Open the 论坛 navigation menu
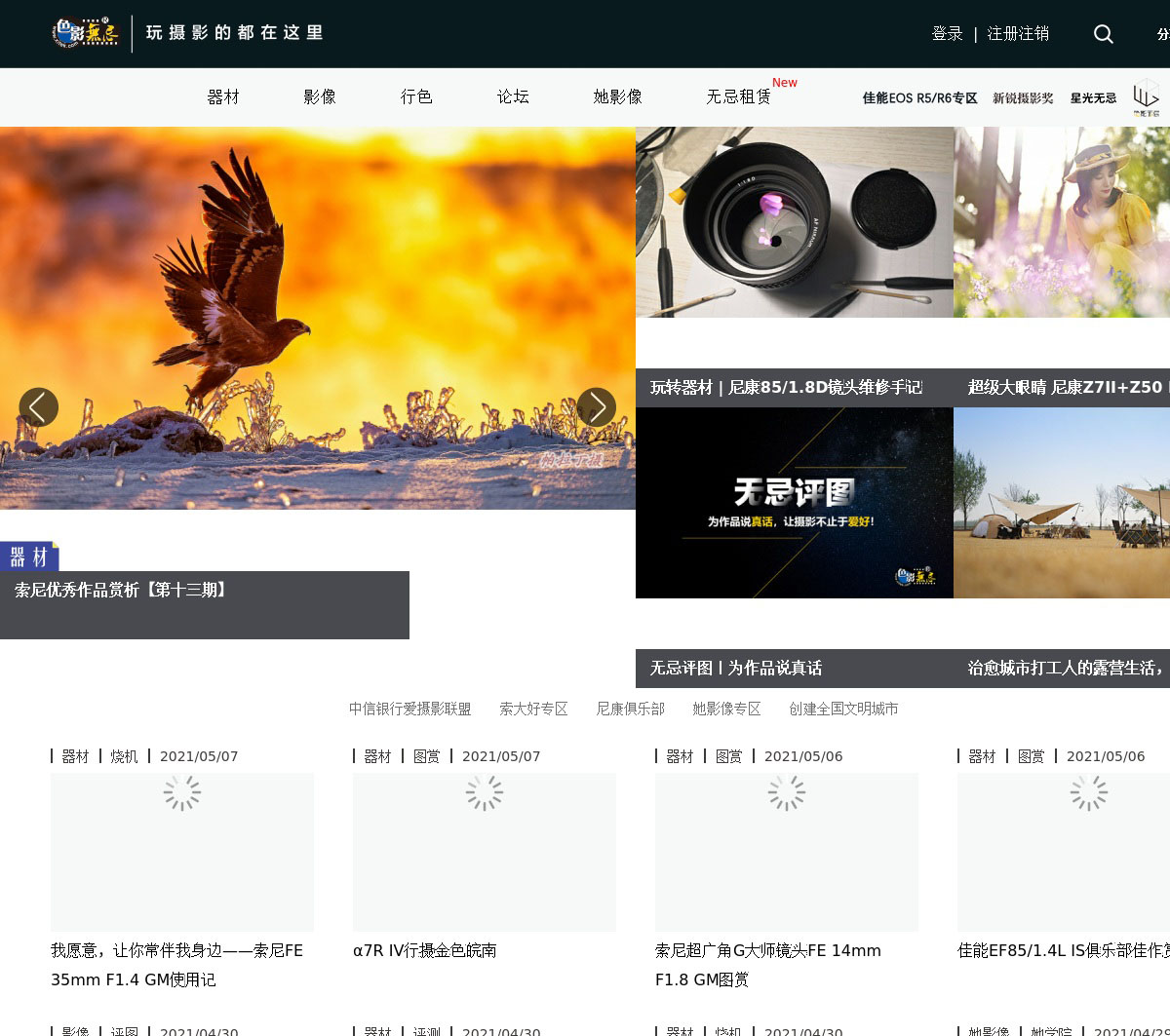Image resolution: width=1170 pixels, height=1036 pixels. point(513,96)
